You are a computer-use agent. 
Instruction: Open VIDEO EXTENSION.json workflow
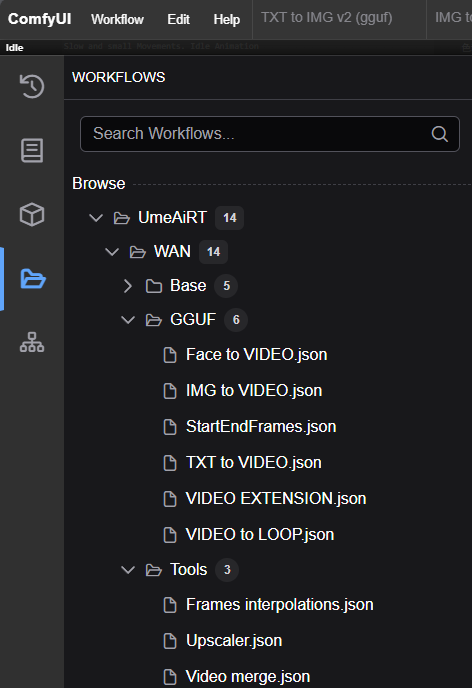coord(276,498)
